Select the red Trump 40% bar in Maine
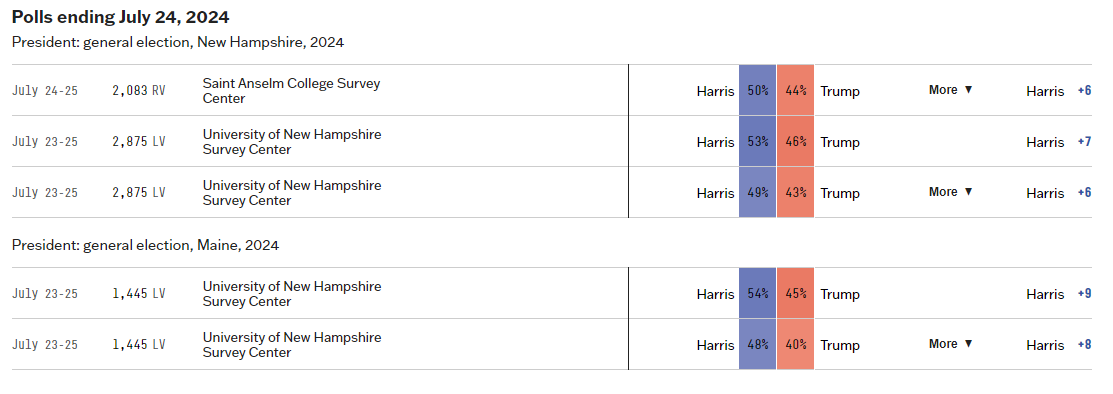This screenshot has width=1113, height=394. (x=796, y=344)
